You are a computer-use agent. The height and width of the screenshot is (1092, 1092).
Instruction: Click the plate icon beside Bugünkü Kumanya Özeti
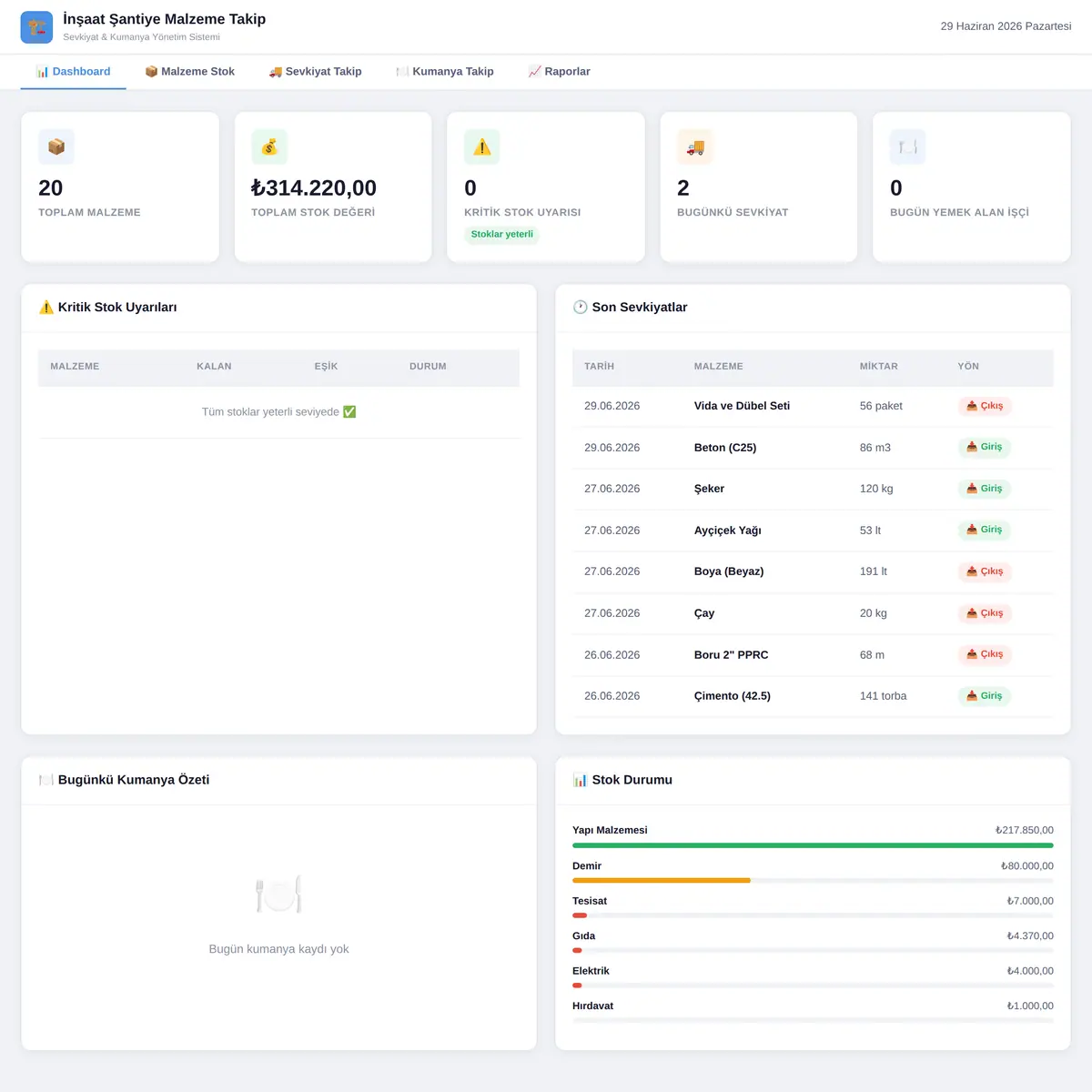pos(46,780)
